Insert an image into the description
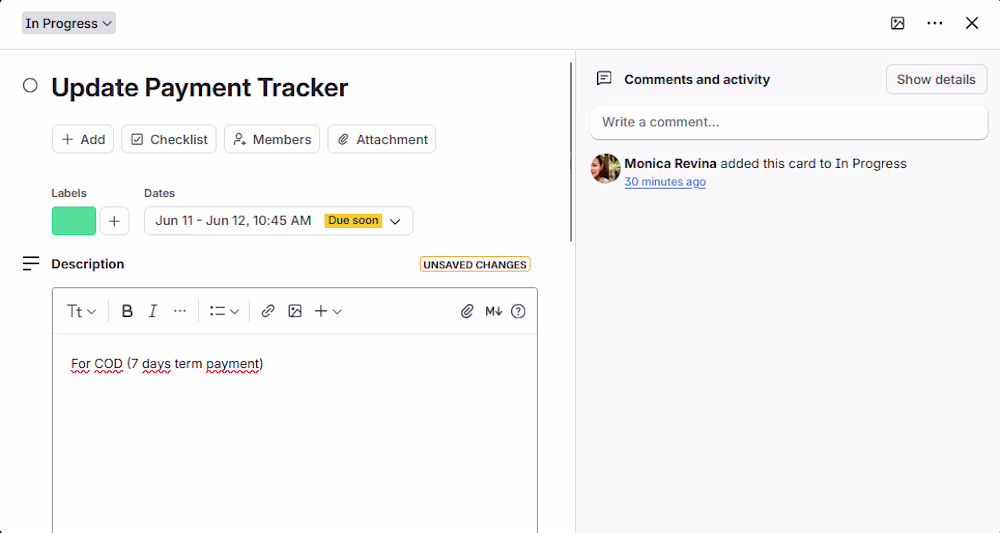The image size is (1000, 533). [295, 311]
